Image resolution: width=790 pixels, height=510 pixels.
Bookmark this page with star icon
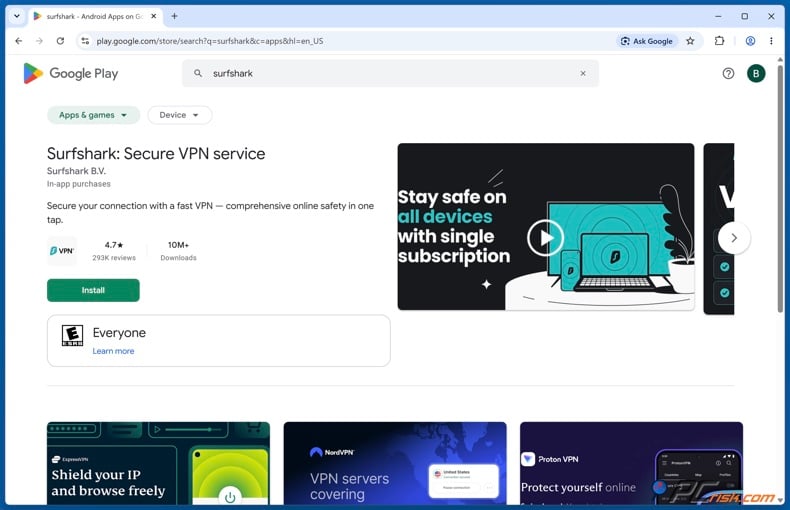click(690, 41)
